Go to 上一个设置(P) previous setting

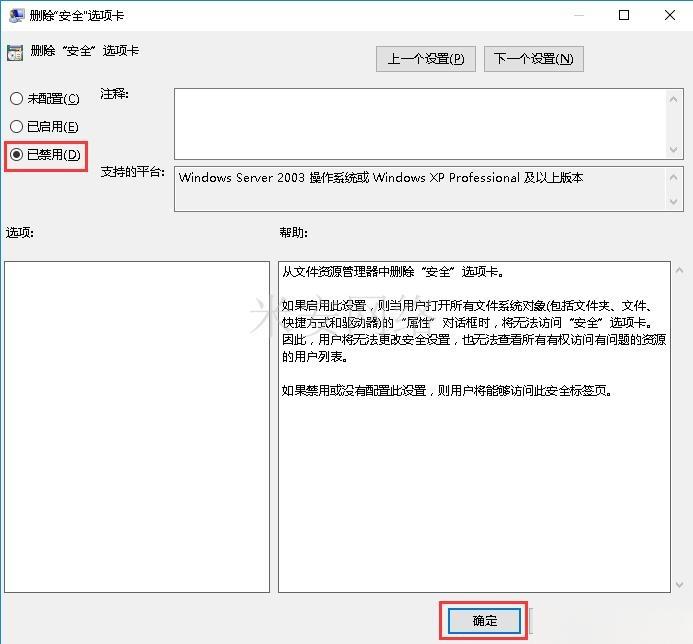pyautogui.click(x=426, y=59)
